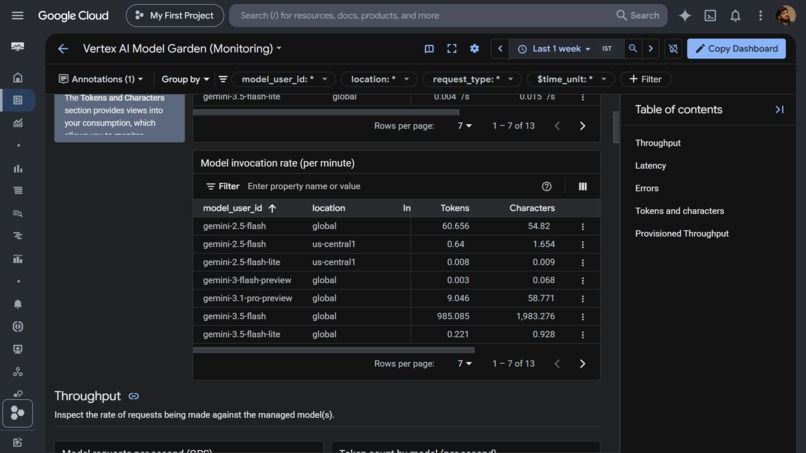Screen dimensions: 806x453
Task: Open $time_unit filter dropdown
Action: (571, 79)
